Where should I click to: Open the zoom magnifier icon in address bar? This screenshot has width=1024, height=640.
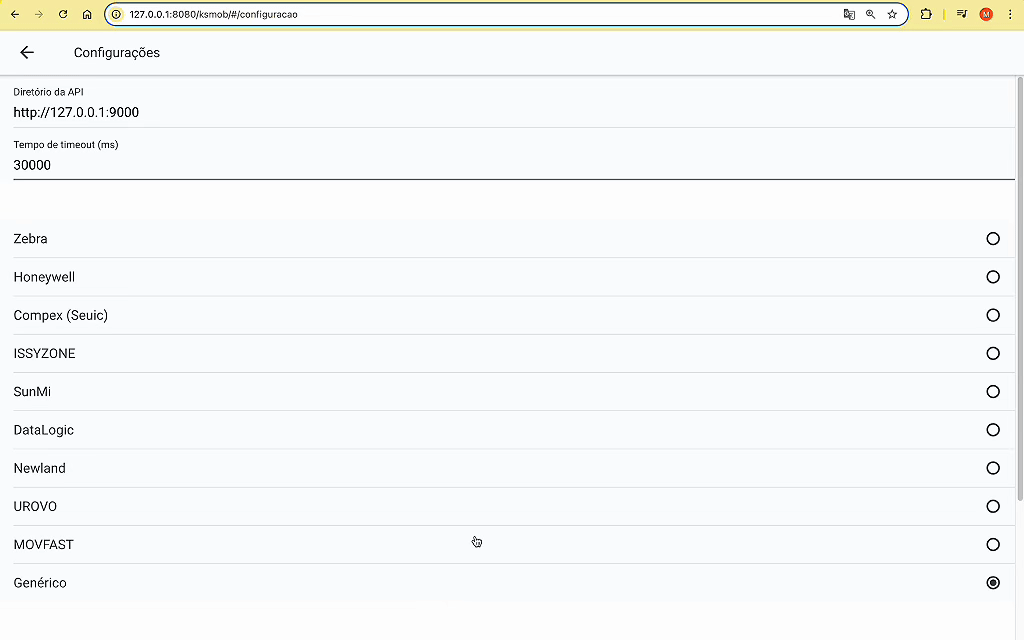(x=870, y=15)
